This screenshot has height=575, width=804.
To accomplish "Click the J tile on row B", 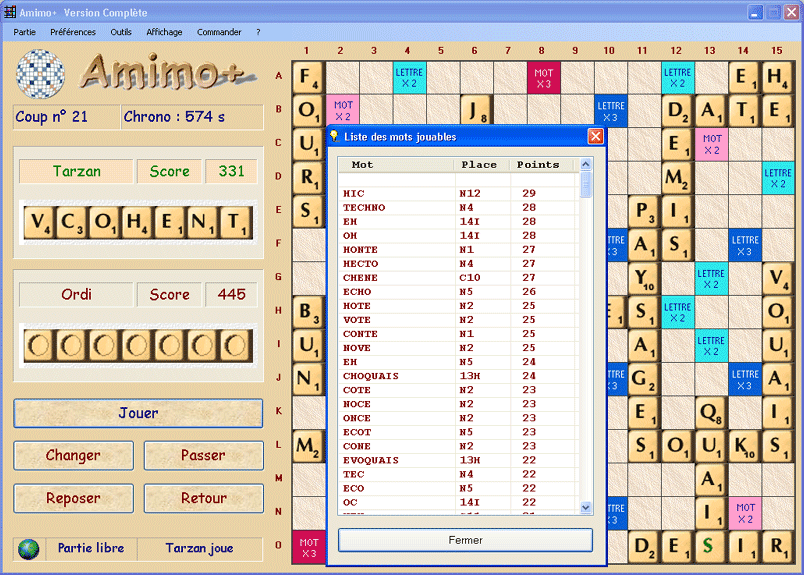I will 476,111.
